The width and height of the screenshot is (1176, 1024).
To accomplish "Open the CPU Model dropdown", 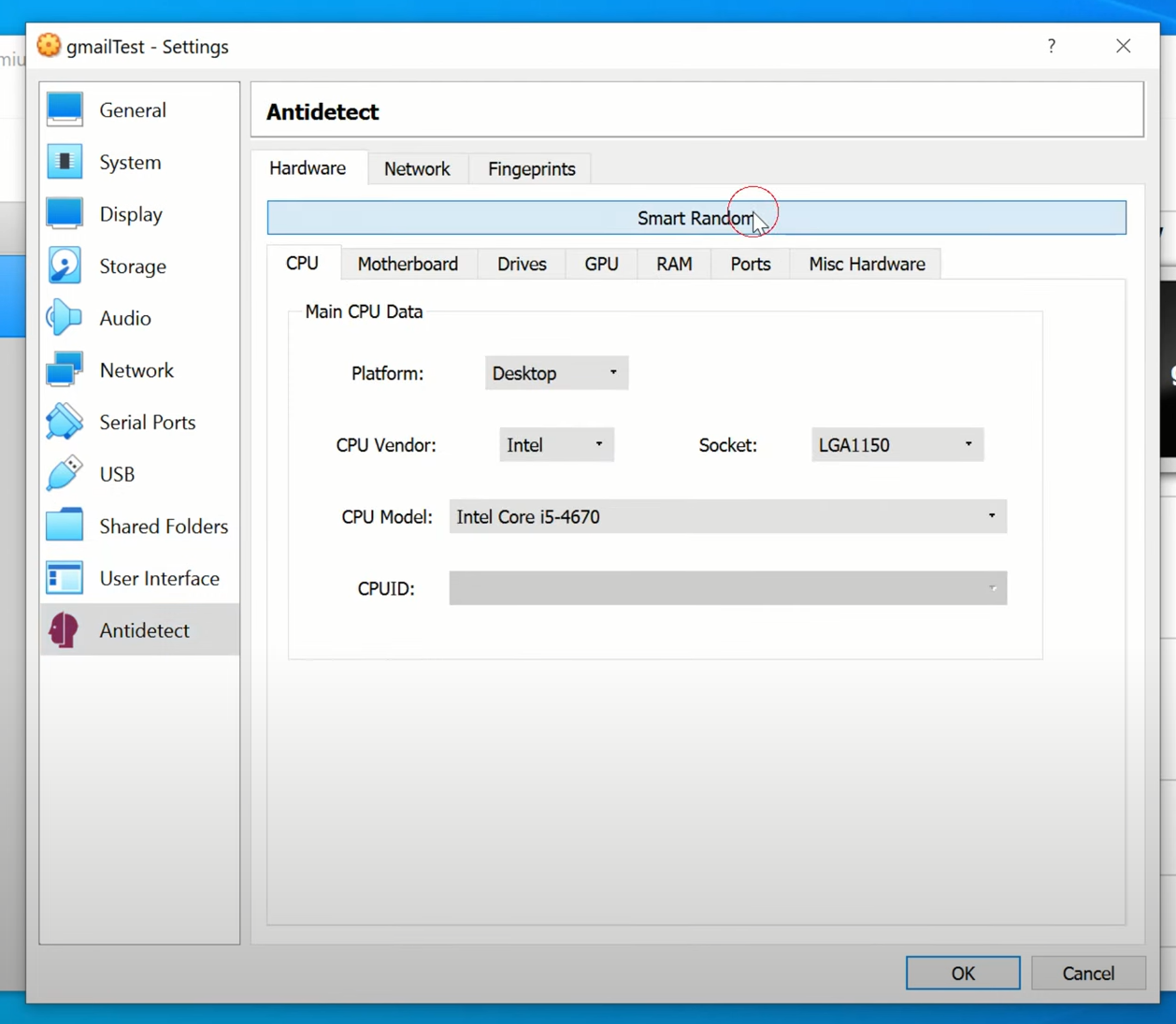I will coord(727,516).
